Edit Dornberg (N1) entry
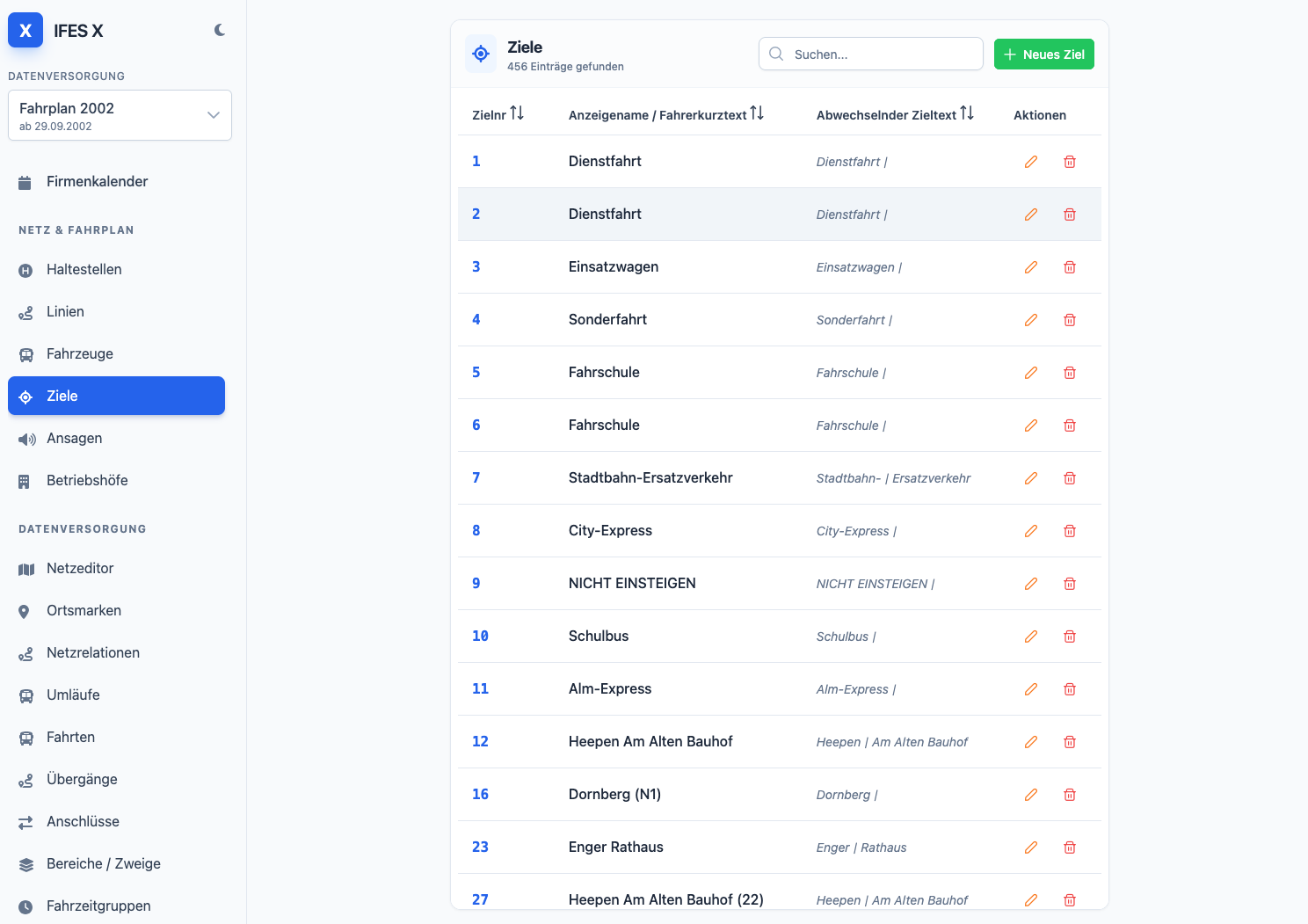 pos(1031,795)
